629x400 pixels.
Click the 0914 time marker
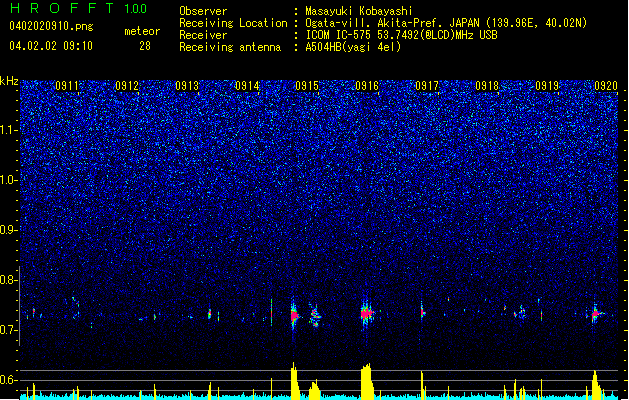pyautogui.click(x=247, y=86)
